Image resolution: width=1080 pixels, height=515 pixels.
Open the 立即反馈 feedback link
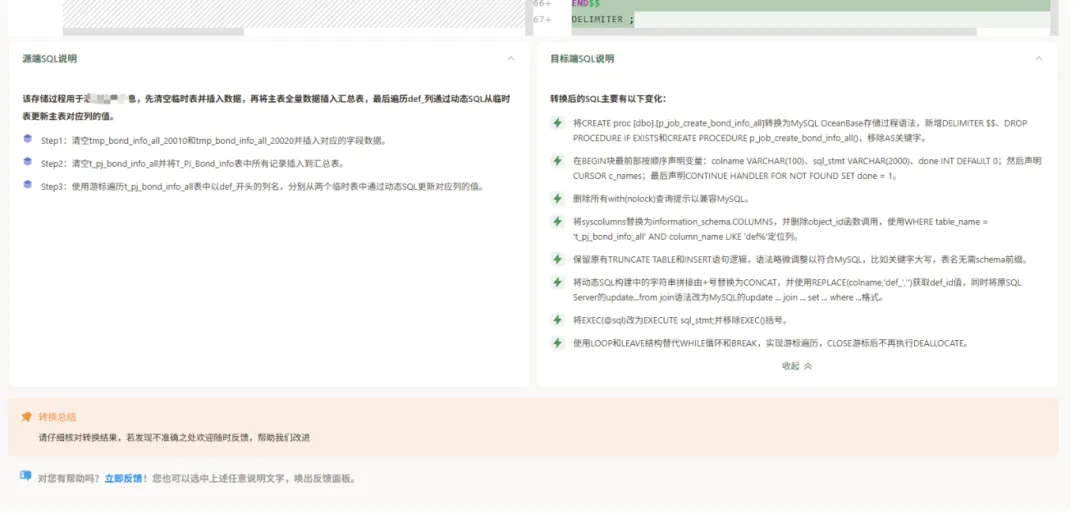coord(124,479)
